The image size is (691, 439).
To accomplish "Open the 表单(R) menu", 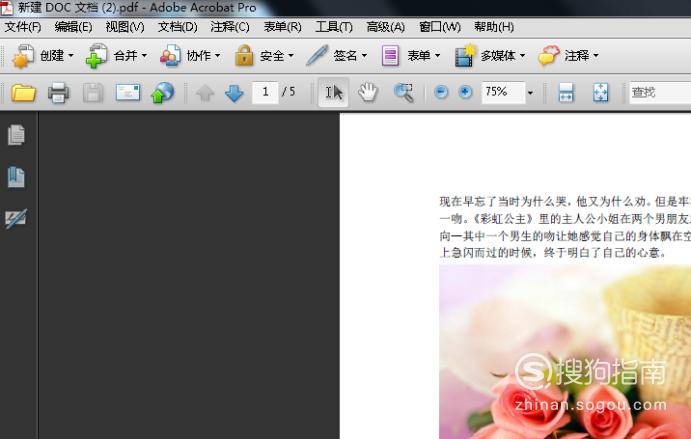I will click(x=282, y=27).
